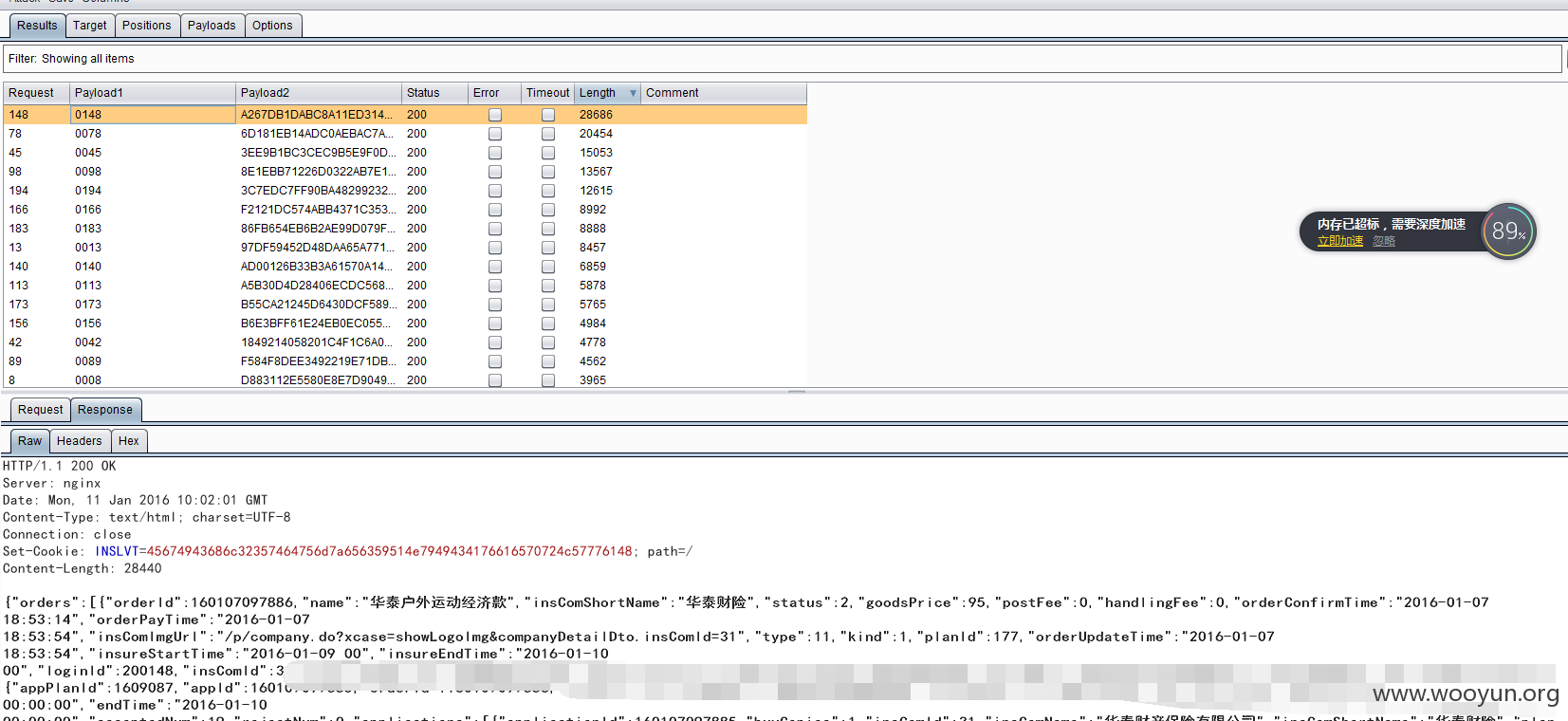Click the 忽略 link in memory popup
The height and width of the screenshot is (721, 1568).
[x=1384, y=241]
